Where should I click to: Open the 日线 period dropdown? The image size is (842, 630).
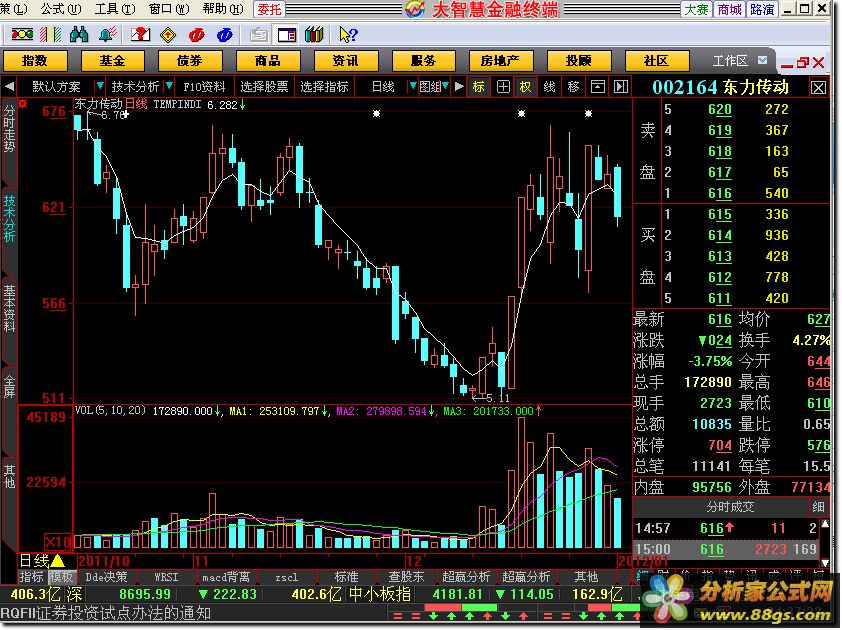(x=413, y=86)
